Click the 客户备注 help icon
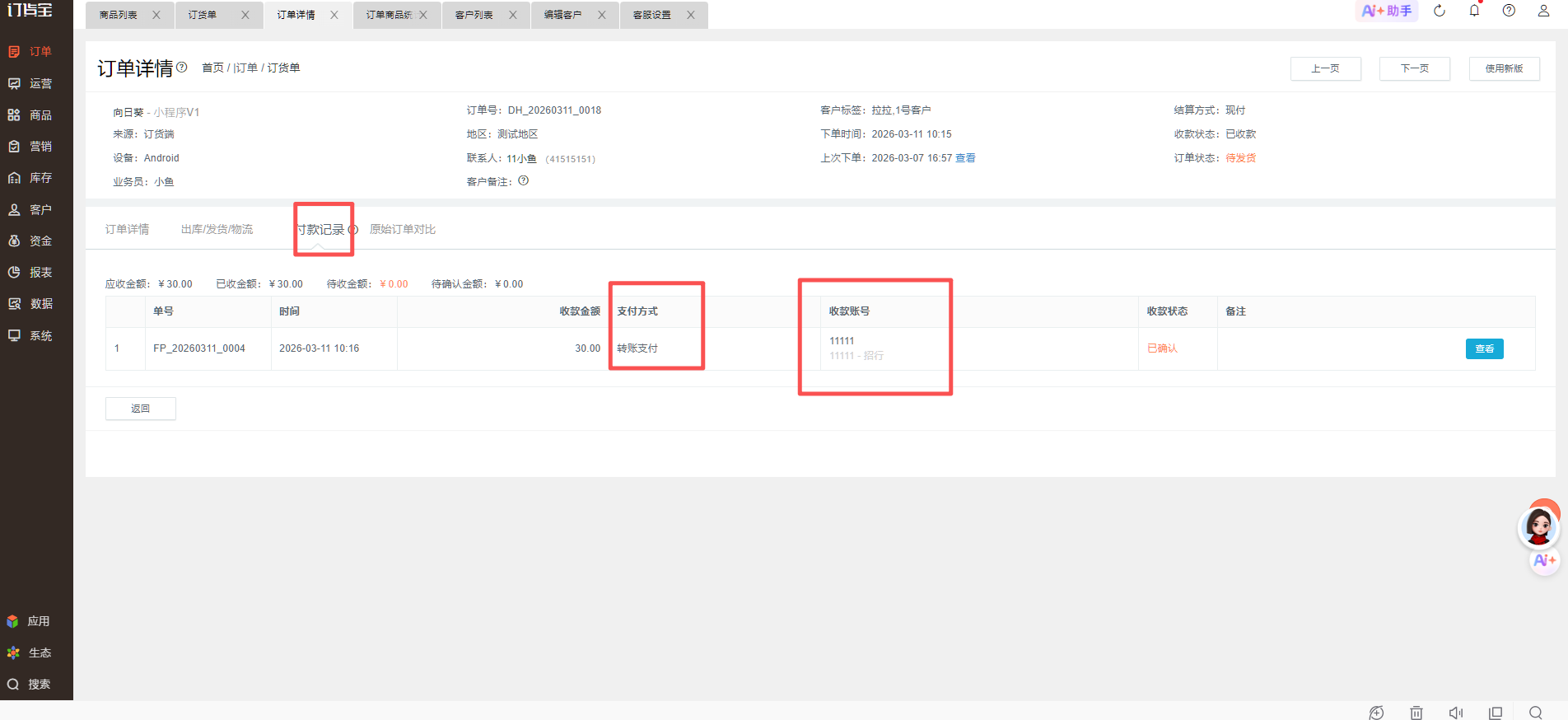The width and height of the screenshot is (1568, 720). point(523,180)
